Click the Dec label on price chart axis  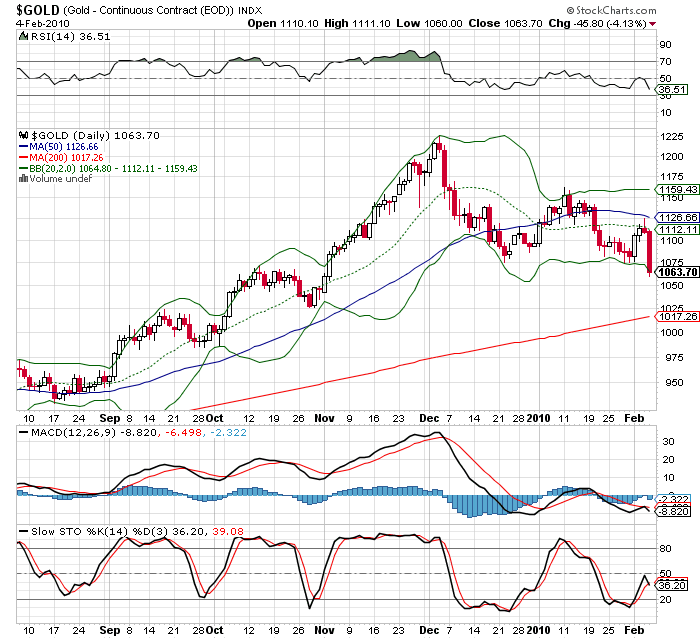coord(429,418)
